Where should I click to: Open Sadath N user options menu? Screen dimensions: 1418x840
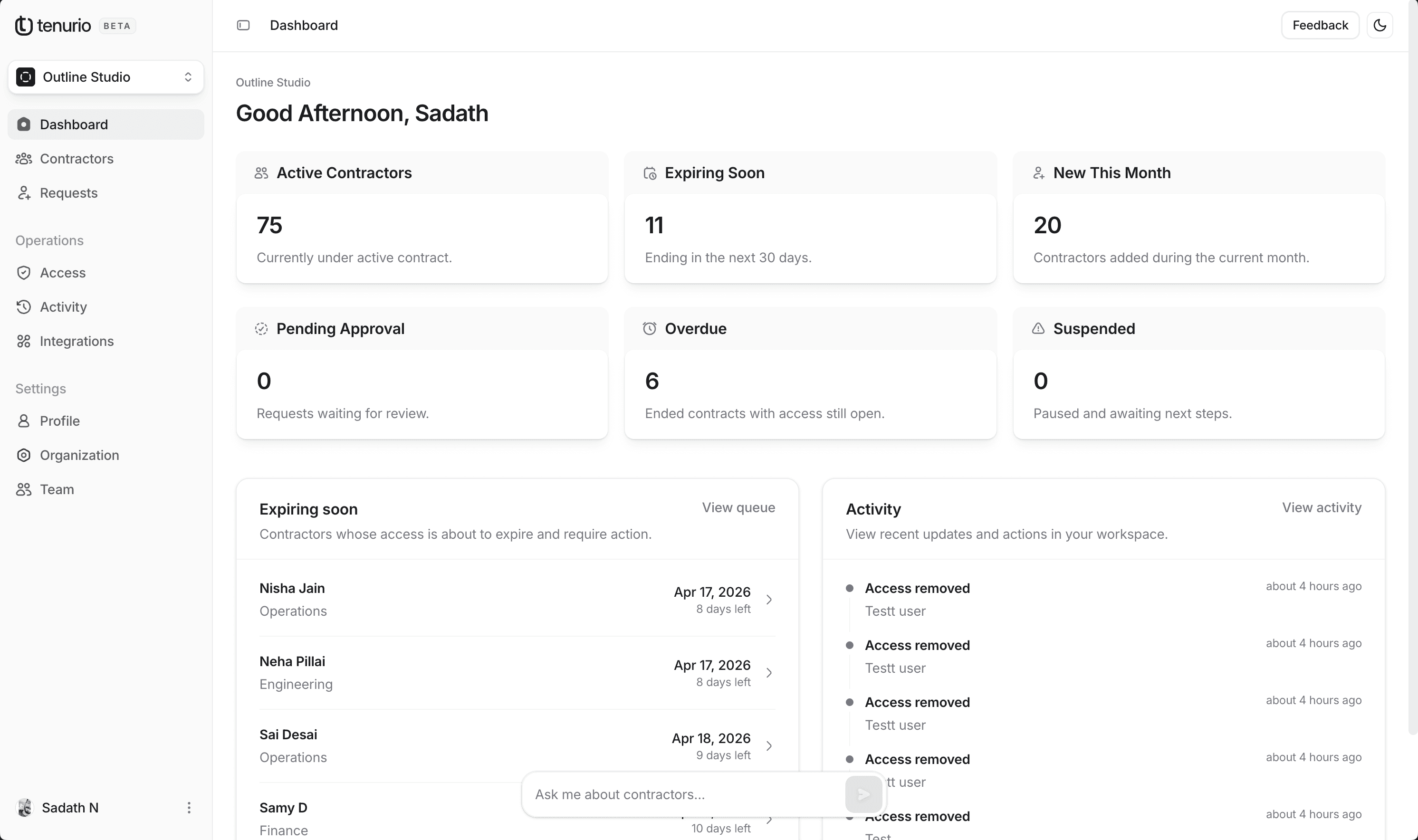pos(189,808)
